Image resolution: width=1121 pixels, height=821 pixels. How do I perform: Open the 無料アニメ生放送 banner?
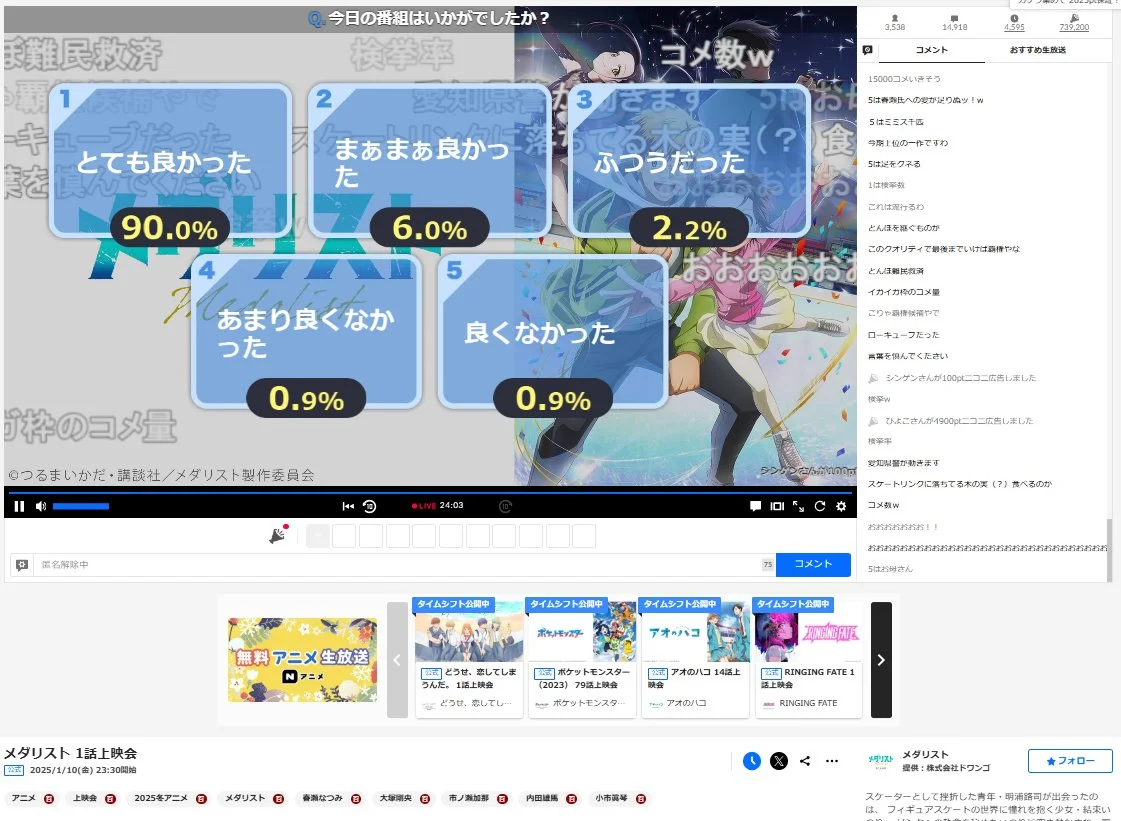coord(302,659)
